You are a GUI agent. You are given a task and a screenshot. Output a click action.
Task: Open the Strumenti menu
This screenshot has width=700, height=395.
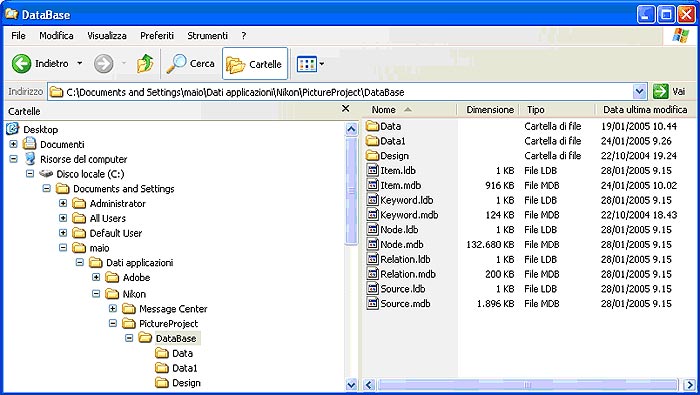(x=208, y=36)
